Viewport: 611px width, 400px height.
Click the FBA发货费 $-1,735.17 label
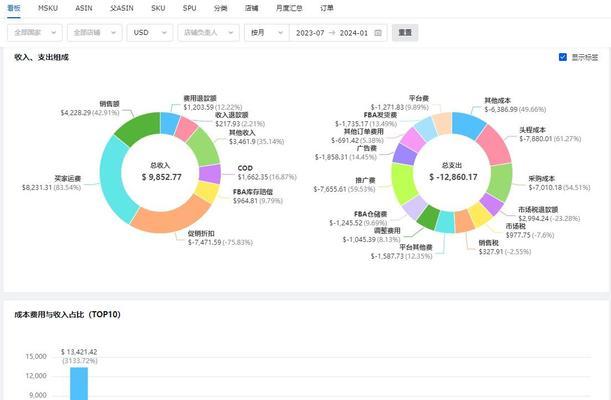(x=366, y=120)
